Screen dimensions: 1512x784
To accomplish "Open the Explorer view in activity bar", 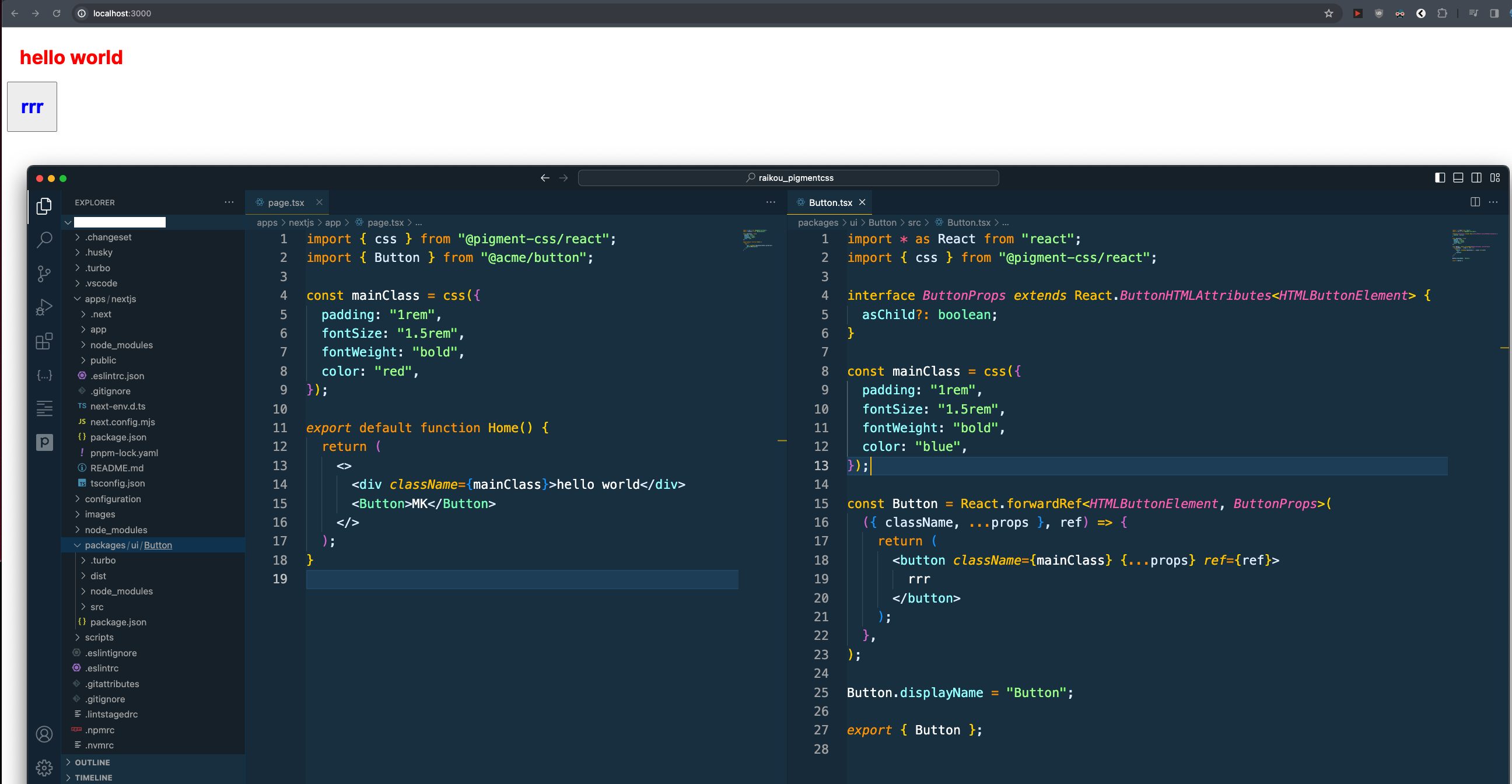I will coord(44,206).
